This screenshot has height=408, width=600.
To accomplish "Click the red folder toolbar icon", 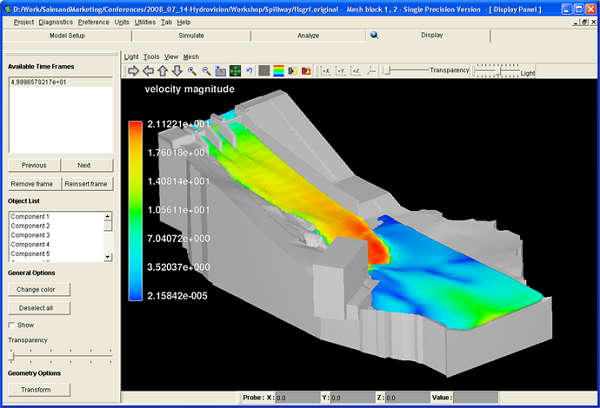I will (x=306, y=71).
